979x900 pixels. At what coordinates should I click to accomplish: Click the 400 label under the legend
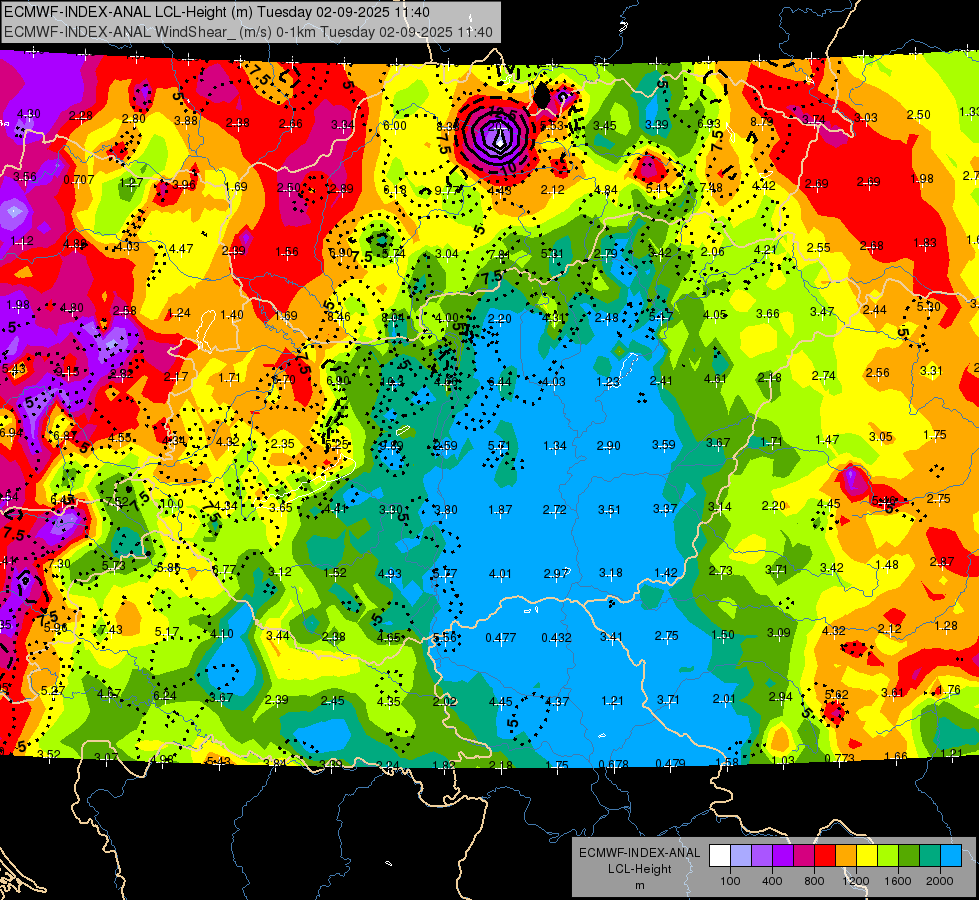pos(772,881)
